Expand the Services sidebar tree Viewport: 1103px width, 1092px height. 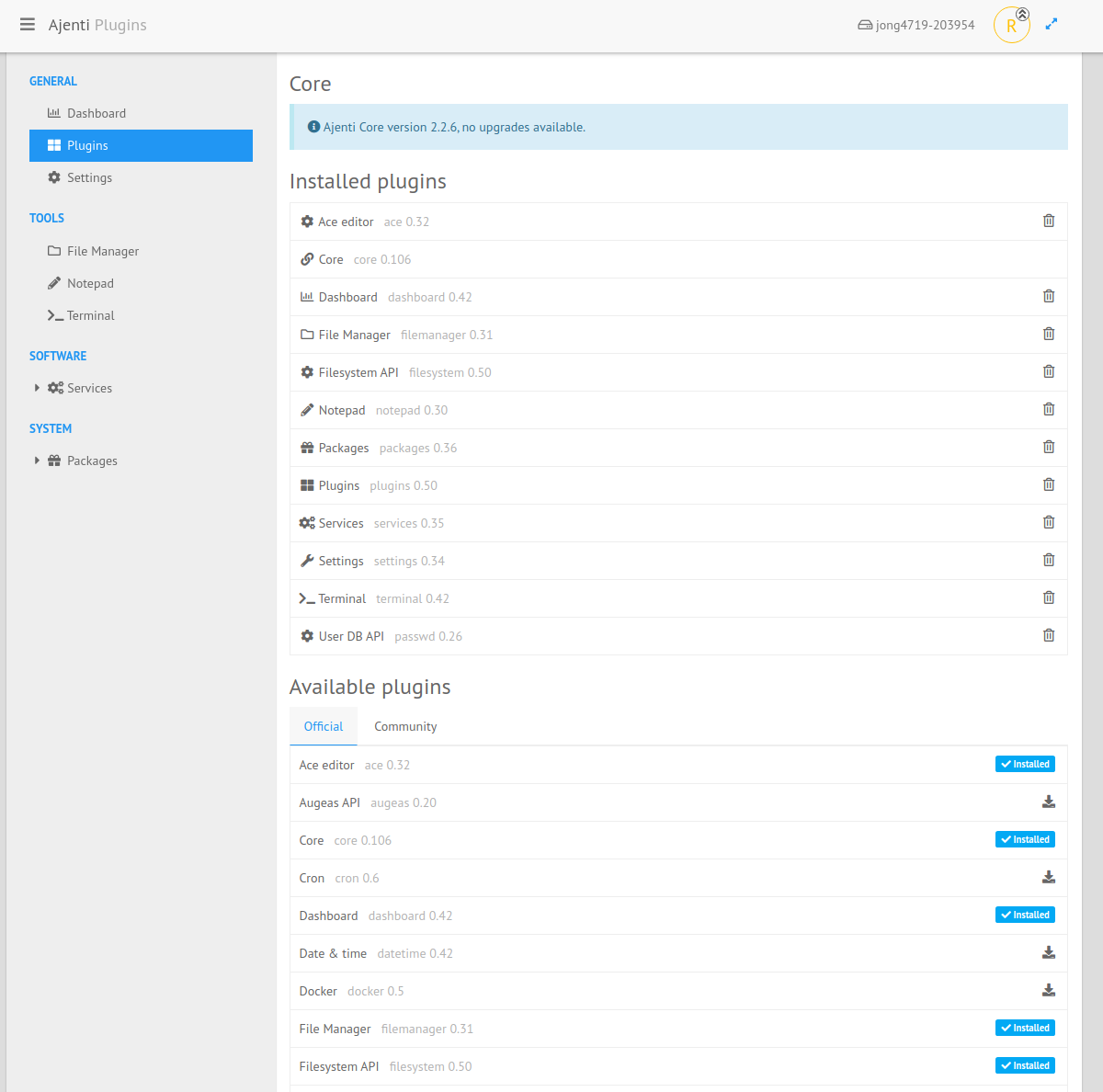(x=37, y=388)
